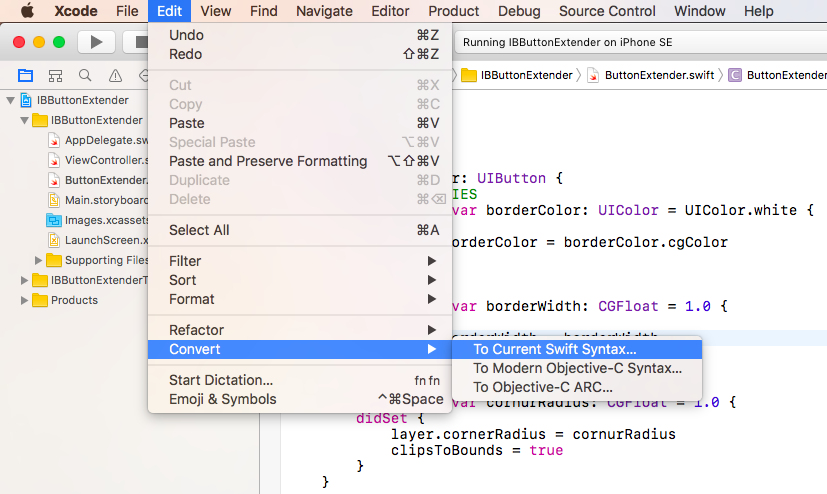Open the View menu
Screen dimensions: 827x494
215,11
